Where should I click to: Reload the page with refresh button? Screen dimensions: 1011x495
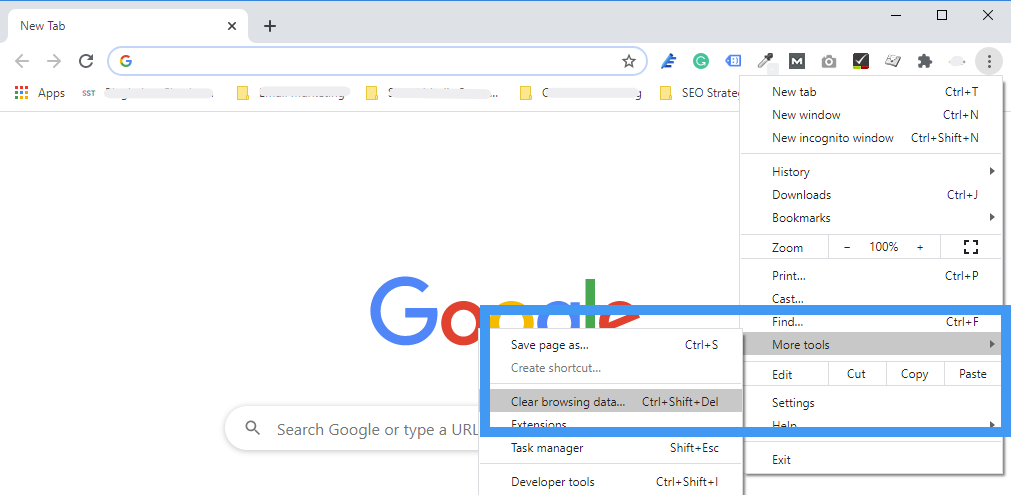point(86,61)
